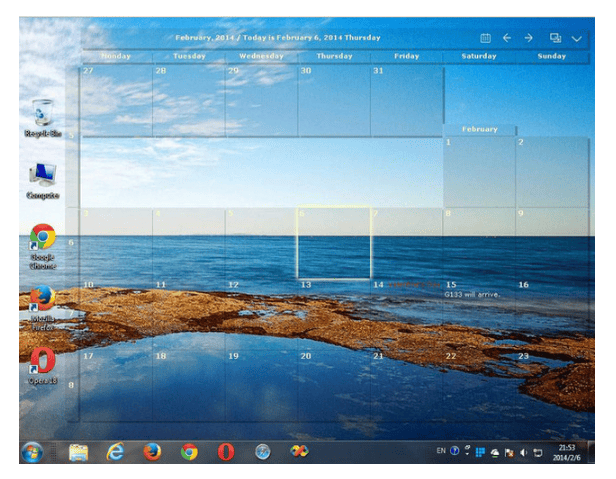Click the calendar window mode icon
This screenshot has width=616, height=479.
[555, 38]
